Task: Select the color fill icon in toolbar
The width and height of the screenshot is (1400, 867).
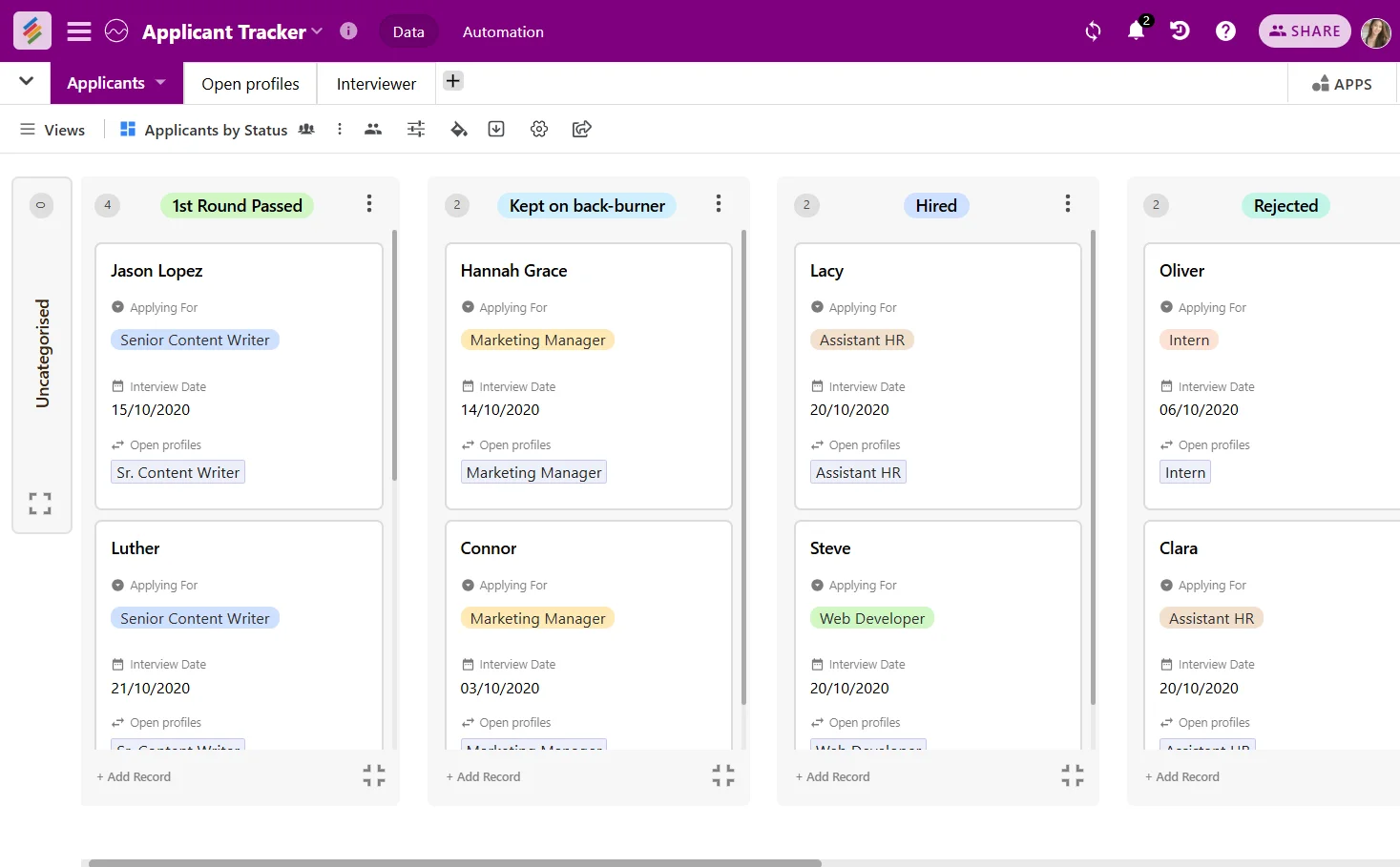Action: pyautogui.click(x=458, y=128)
